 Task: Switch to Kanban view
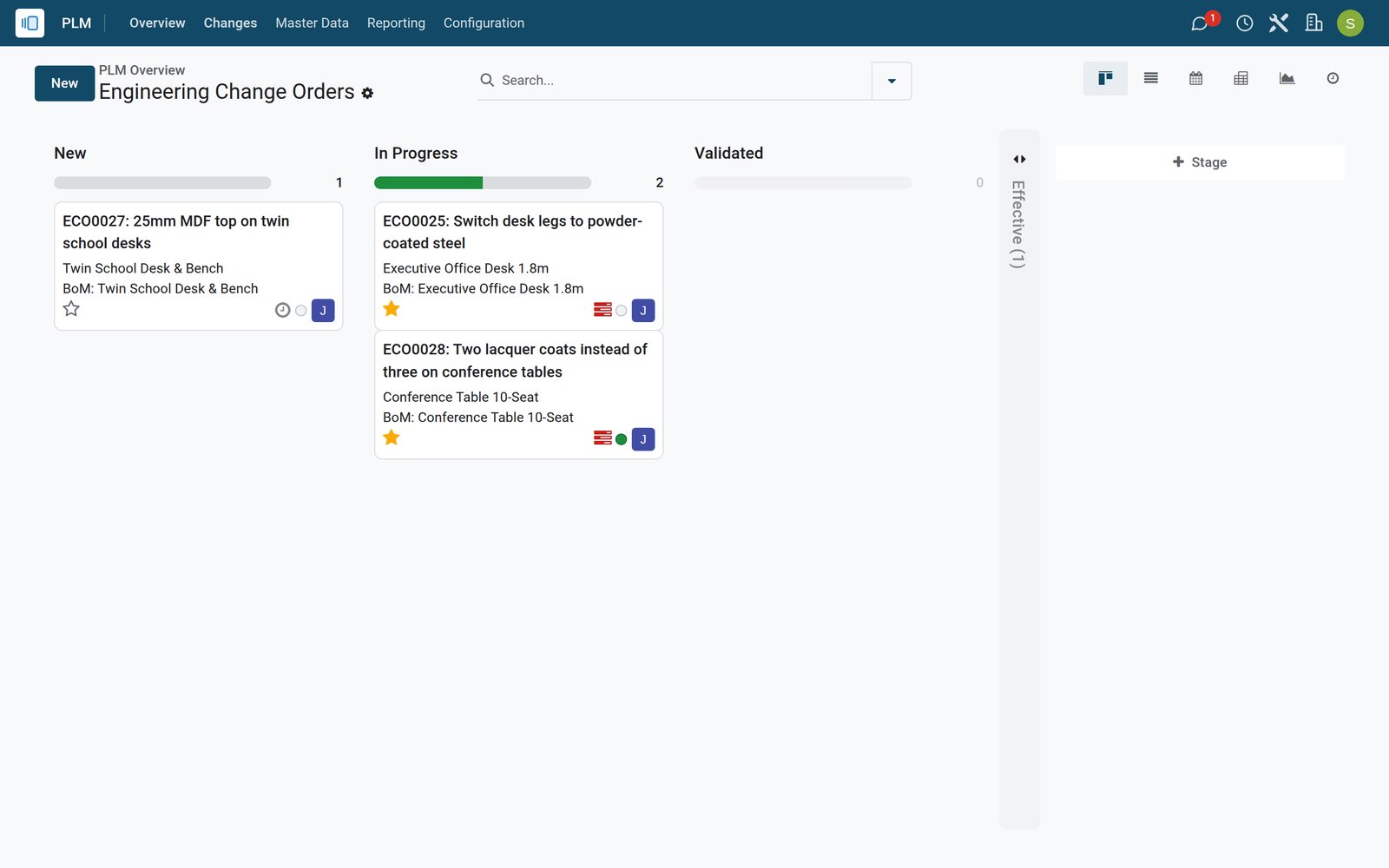click(x=1105, y=78)
